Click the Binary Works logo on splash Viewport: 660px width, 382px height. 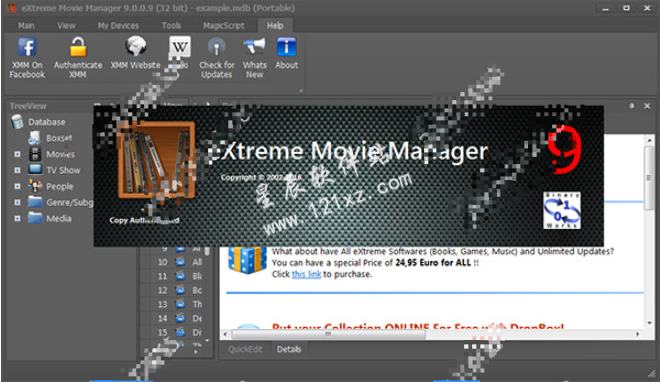(x=562, y=210)
